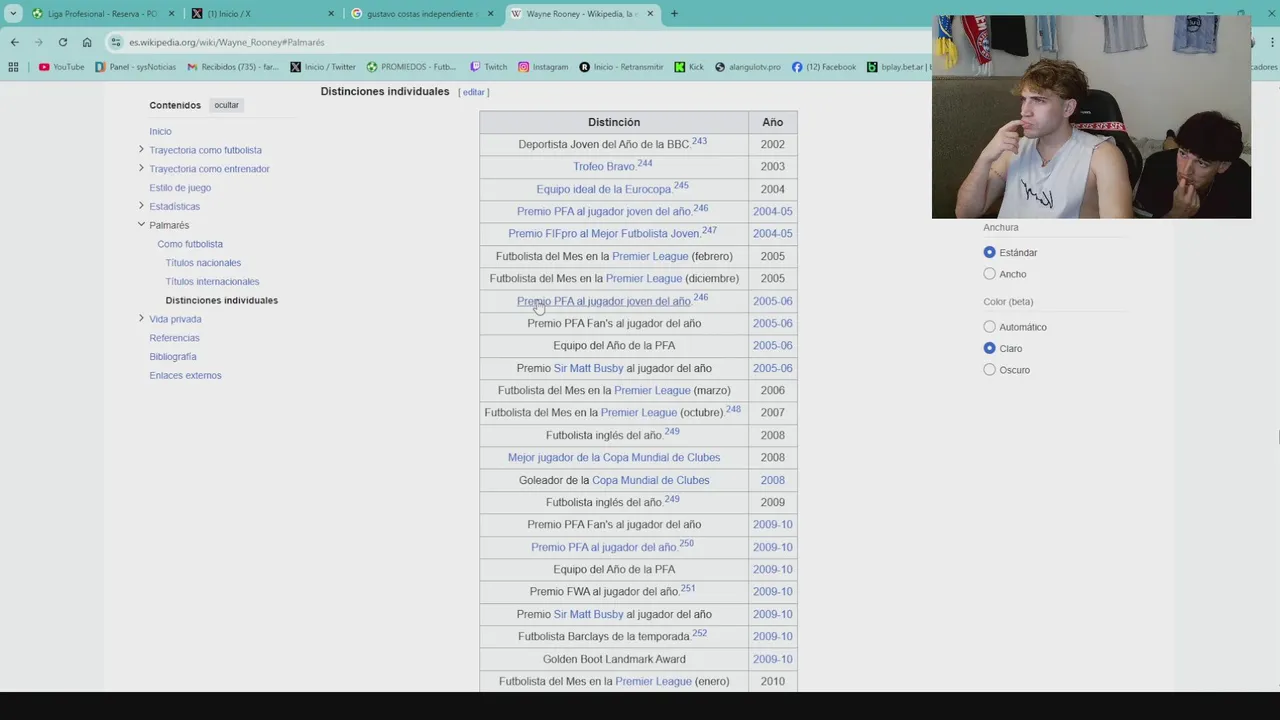Expand the Estadísticas section arrow
Viewport: 1280px width, 720px height.
click(x=141, y=206)
